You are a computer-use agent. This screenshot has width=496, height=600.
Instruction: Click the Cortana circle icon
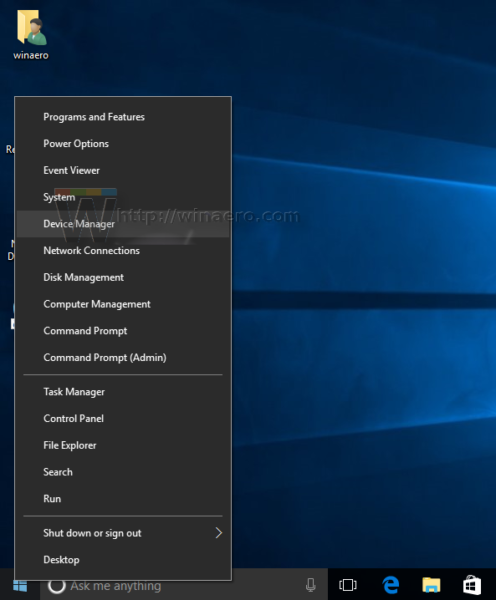click(x=57, y=586)
